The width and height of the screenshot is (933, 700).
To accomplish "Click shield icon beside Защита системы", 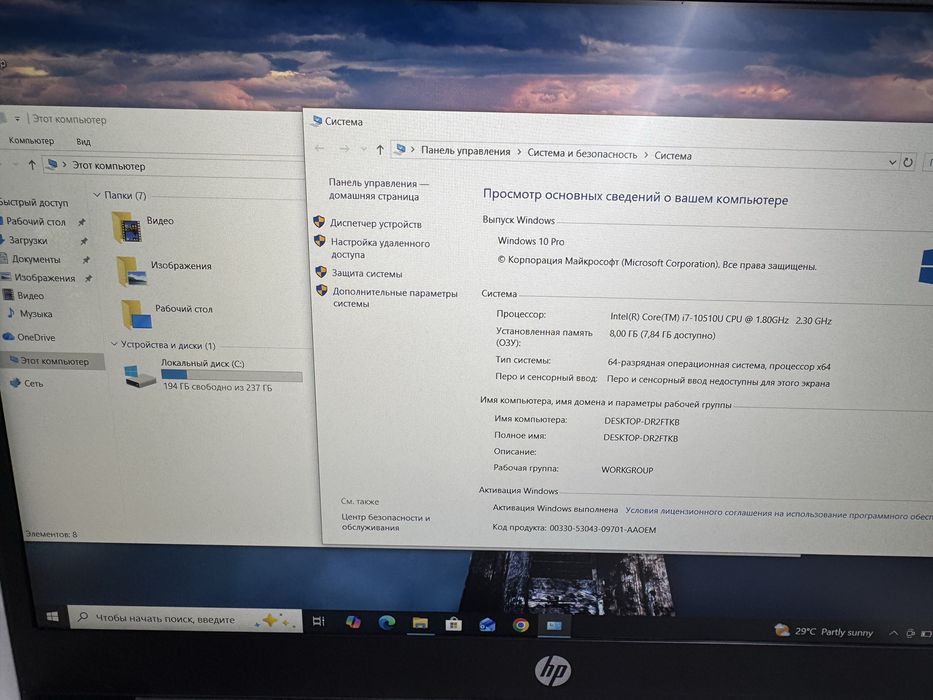I will click(321, 272).
